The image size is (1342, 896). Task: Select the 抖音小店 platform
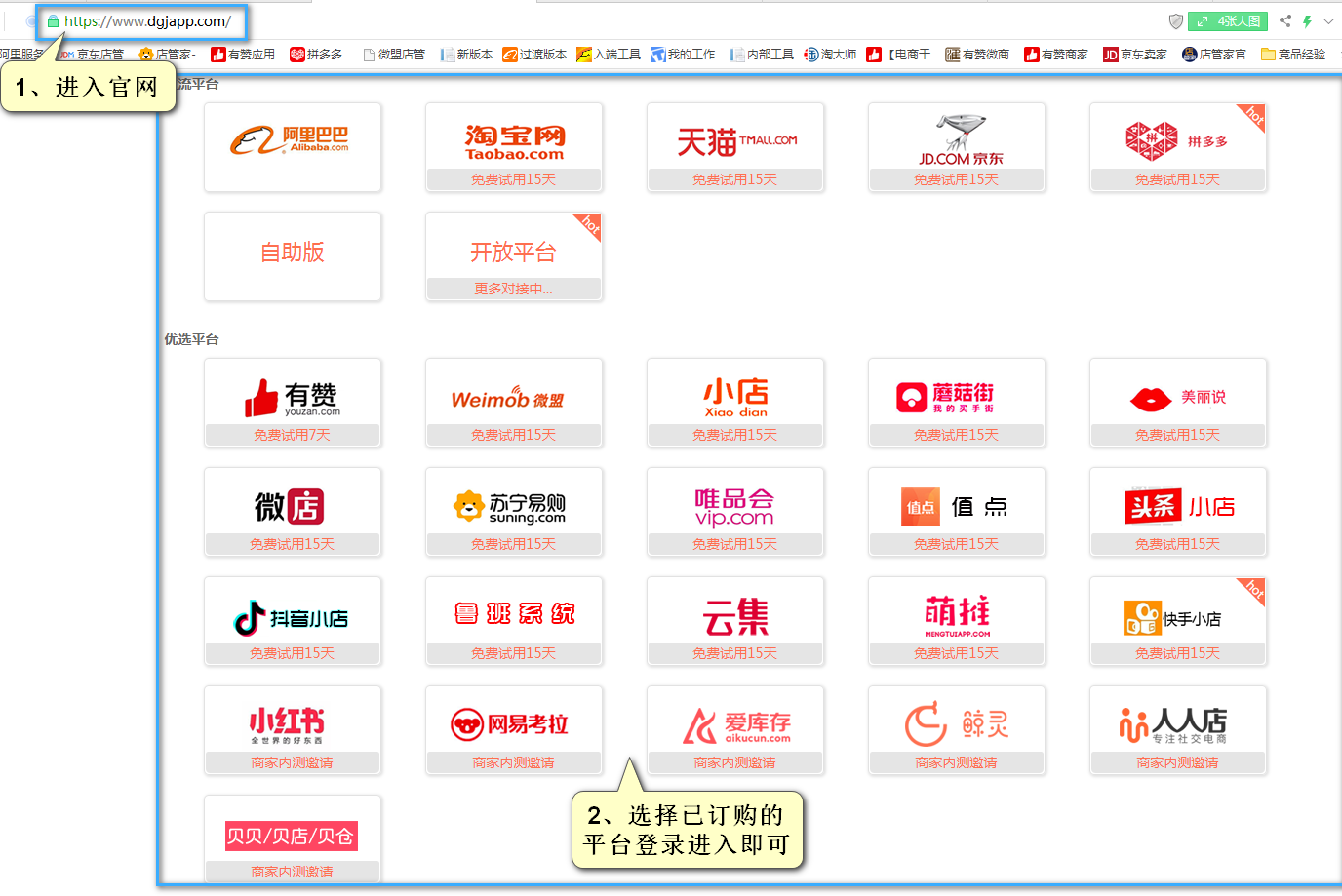pyautogui.click(x=293, y=621)
